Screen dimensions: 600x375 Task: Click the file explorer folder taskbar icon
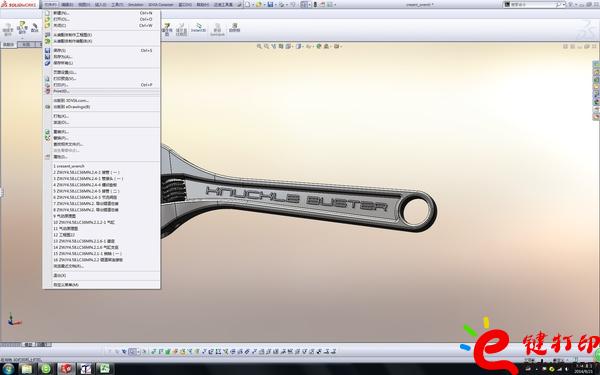(x=27, y=369)
